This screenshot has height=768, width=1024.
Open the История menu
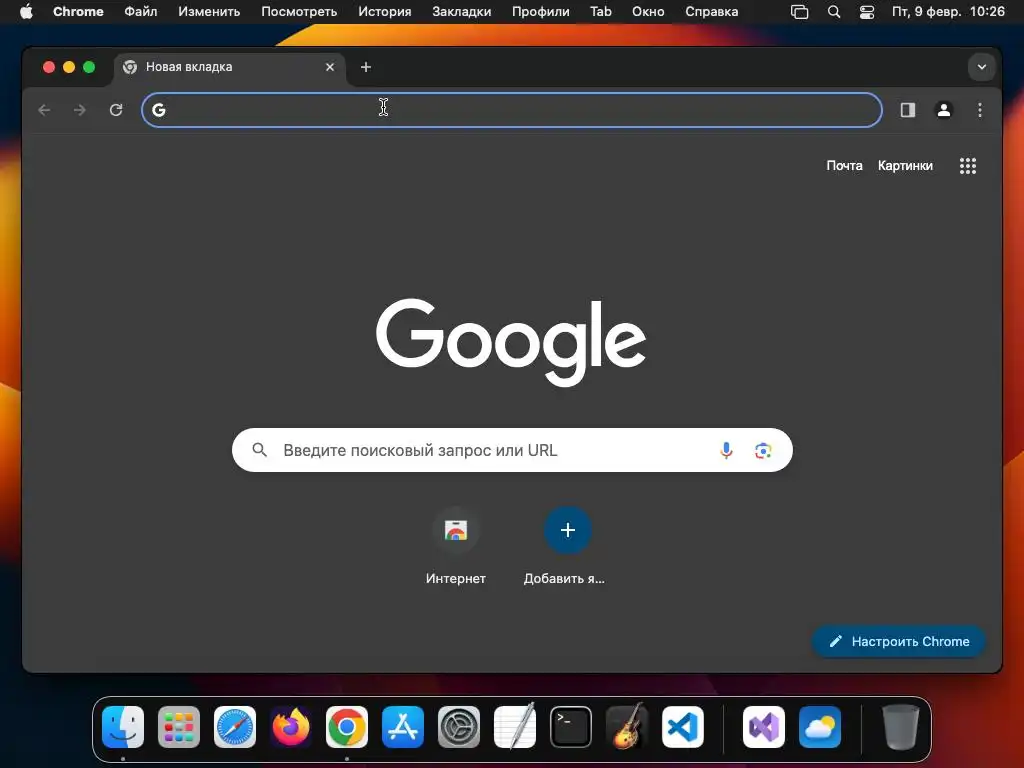click(x=385, y=12)
